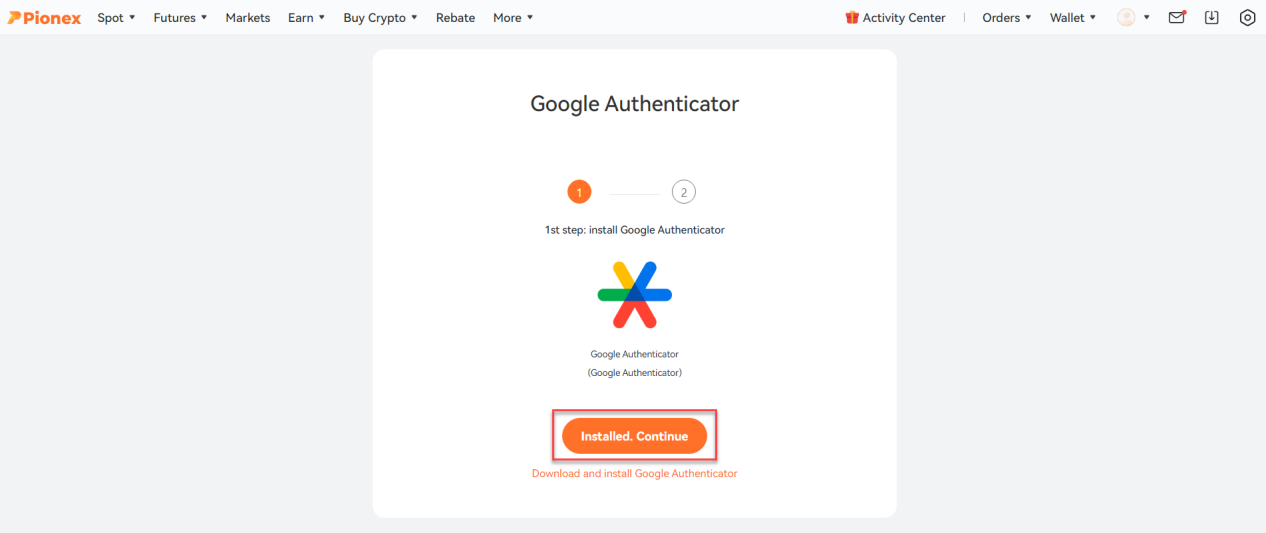Open the mail envelope notifications icon
This screenshot has width=1266, height=533.
pyautogui.click(x=1177, y=17)
